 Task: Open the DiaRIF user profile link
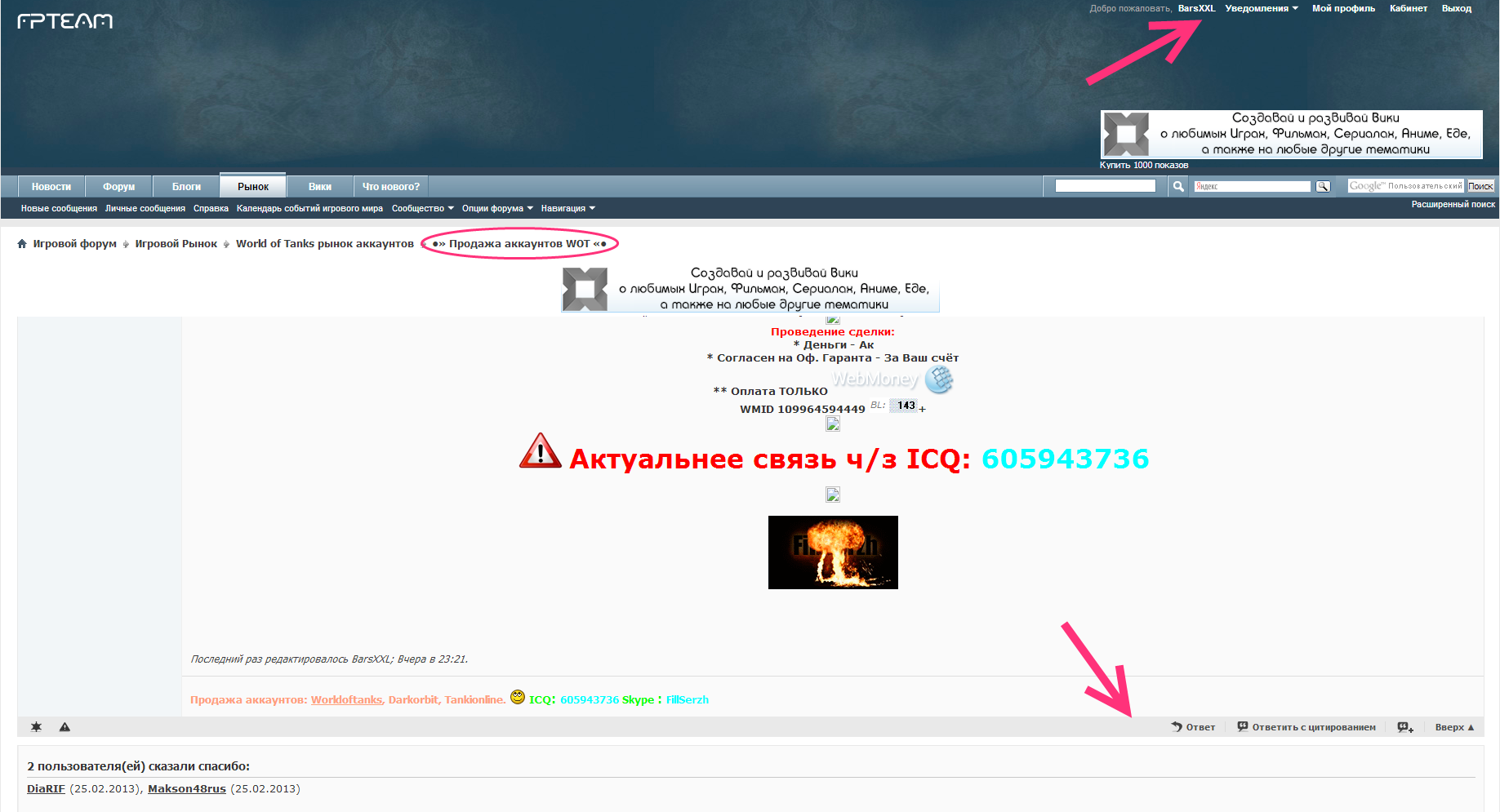point(46,788)
